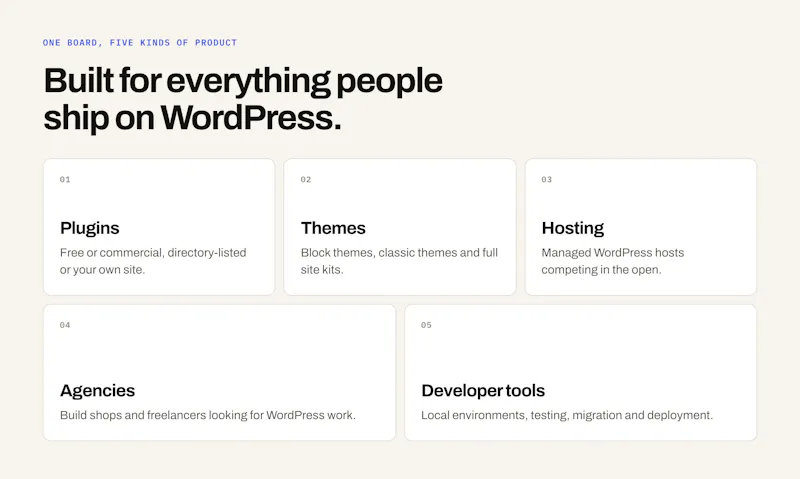Click the number 02 label

(306, 180)
